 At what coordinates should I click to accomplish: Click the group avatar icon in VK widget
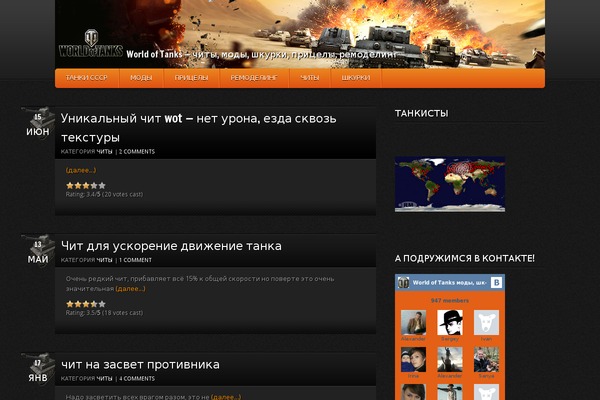pos(403,282)
